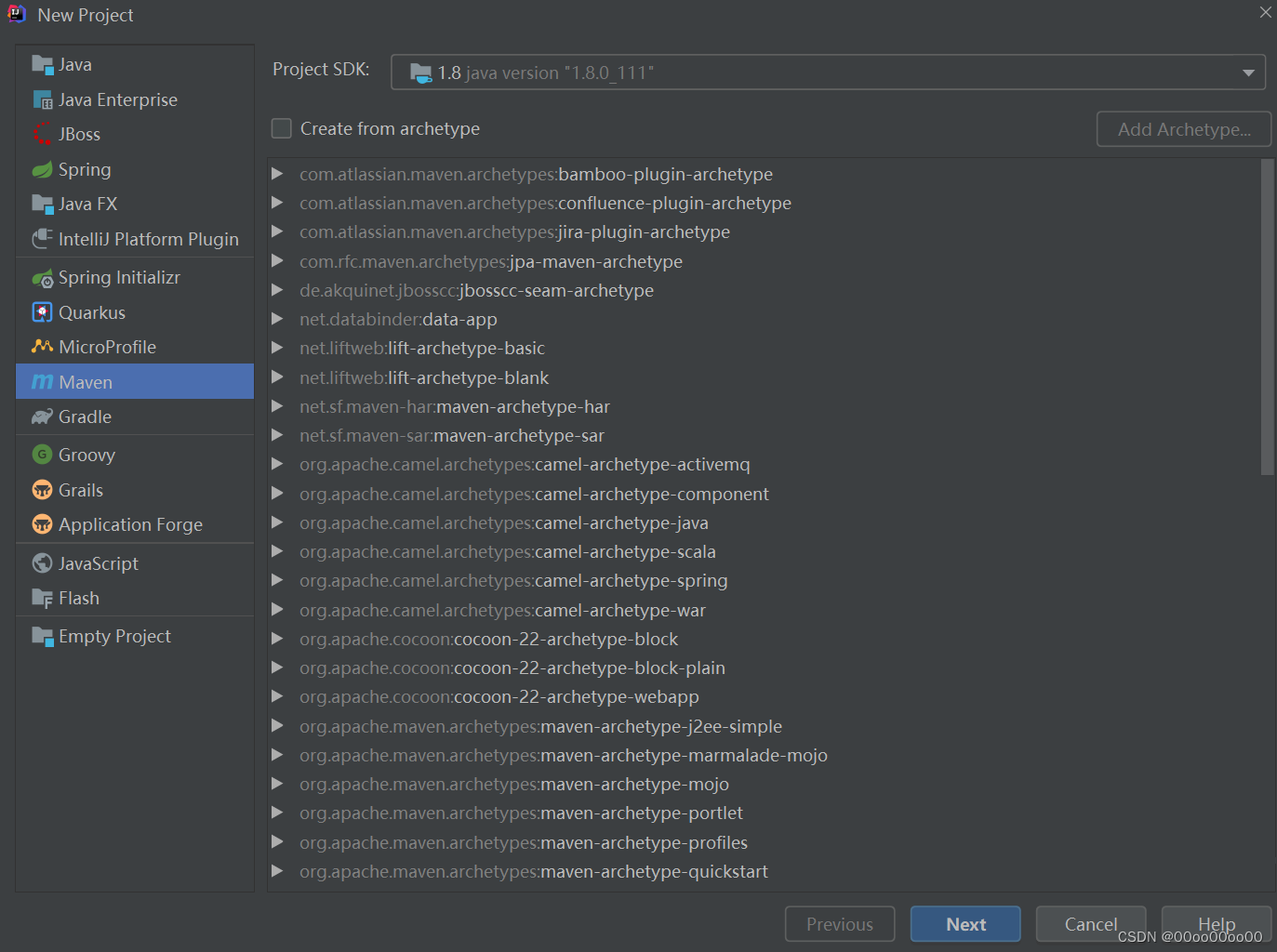
Task: Click the MicroProfile orange icon
Action: (42, 347)
